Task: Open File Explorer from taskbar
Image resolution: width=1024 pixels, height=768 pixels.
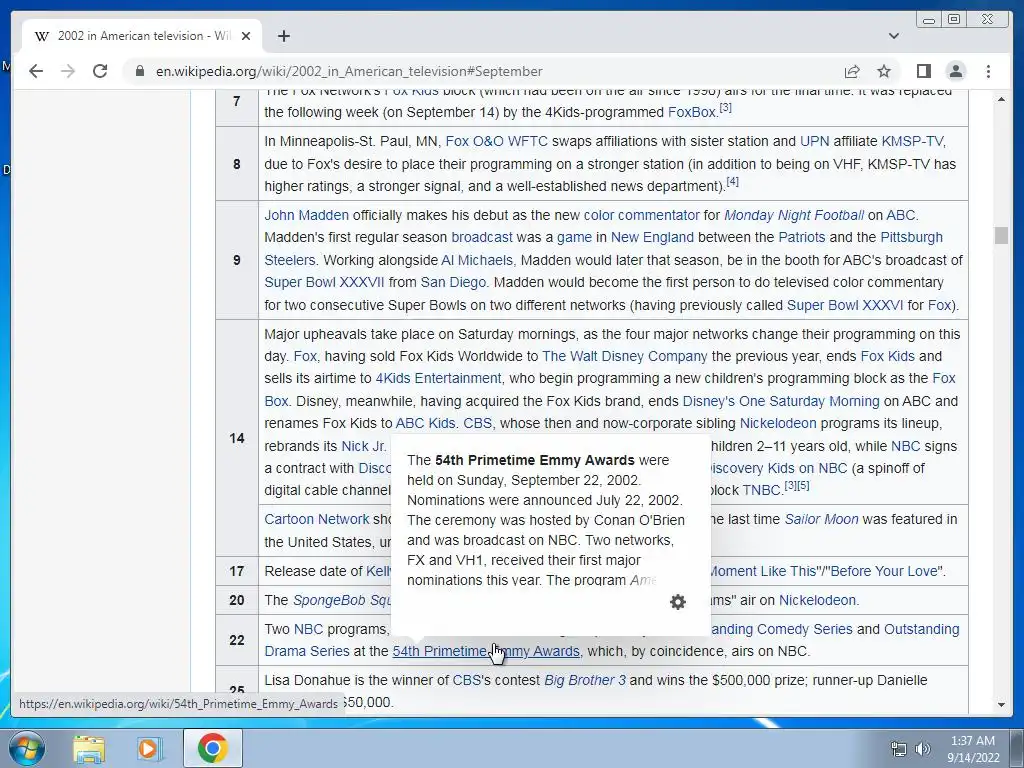Action: pos(89,748)
